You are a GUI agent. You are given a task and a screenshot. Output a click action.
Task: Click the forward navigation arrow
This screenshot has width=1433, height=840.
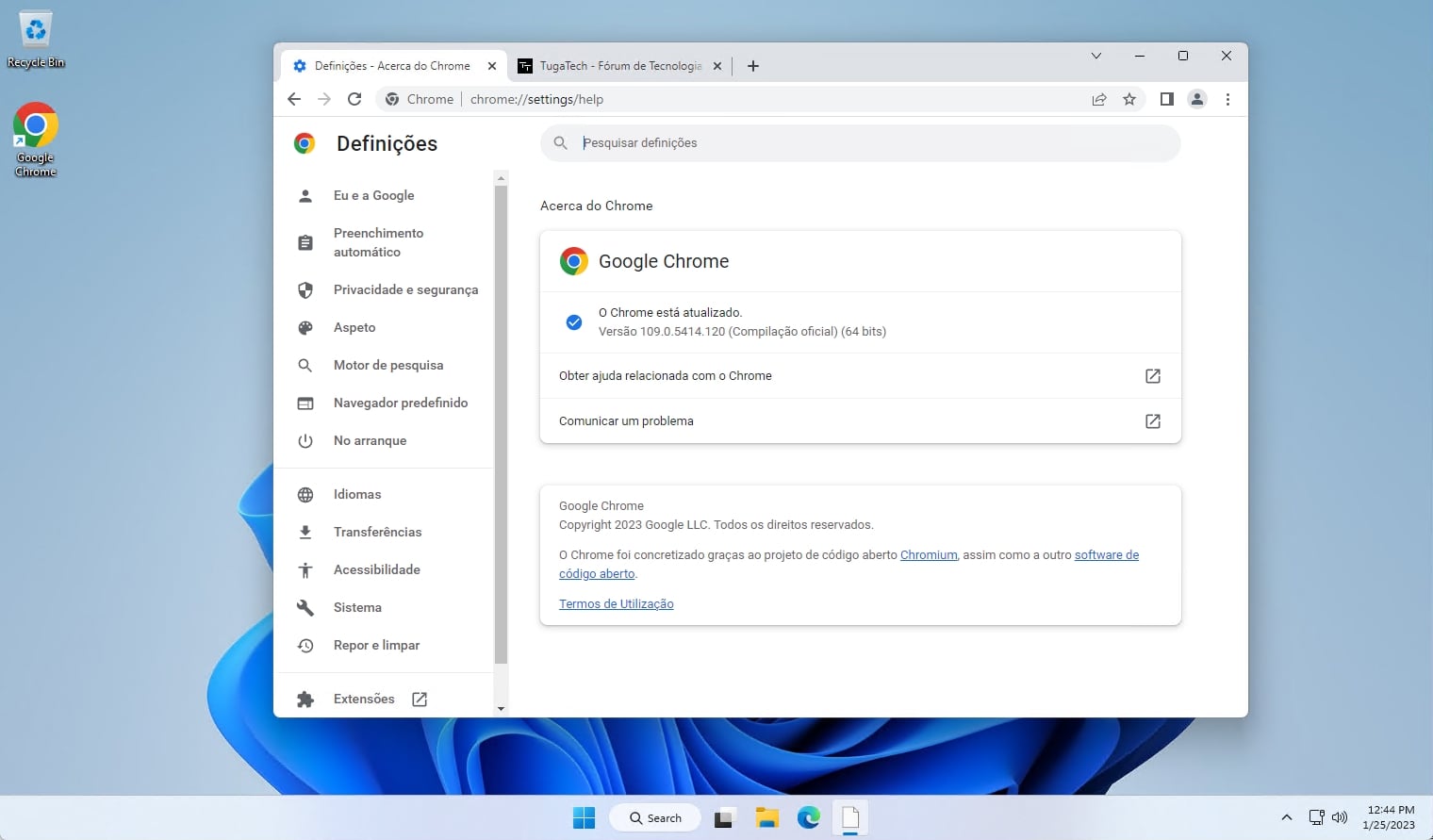324,99
